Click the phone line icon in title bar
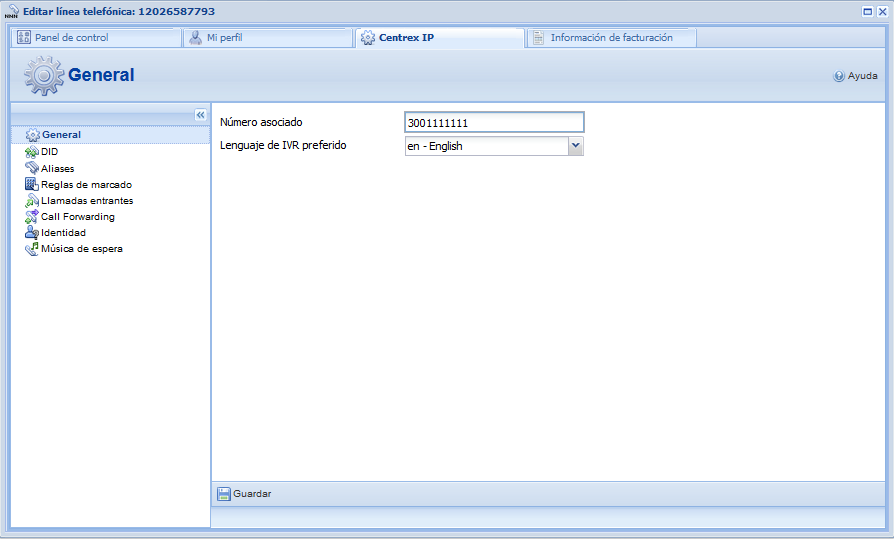The width and height of the screenshot is (894, 539). (x=11, y=11)
